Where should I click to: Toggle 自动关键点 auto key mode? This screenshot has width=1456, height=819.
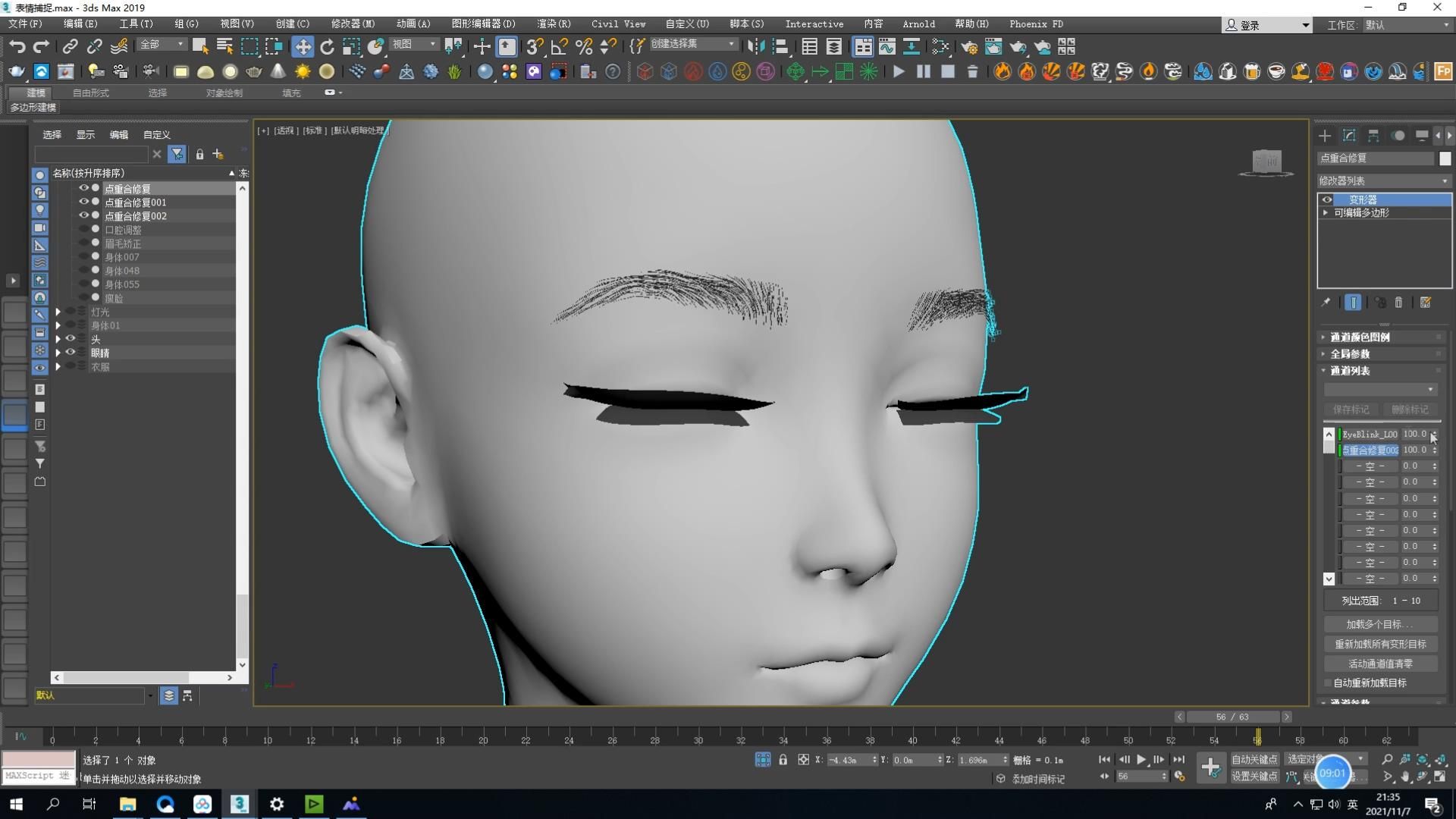click(1254, 759)
